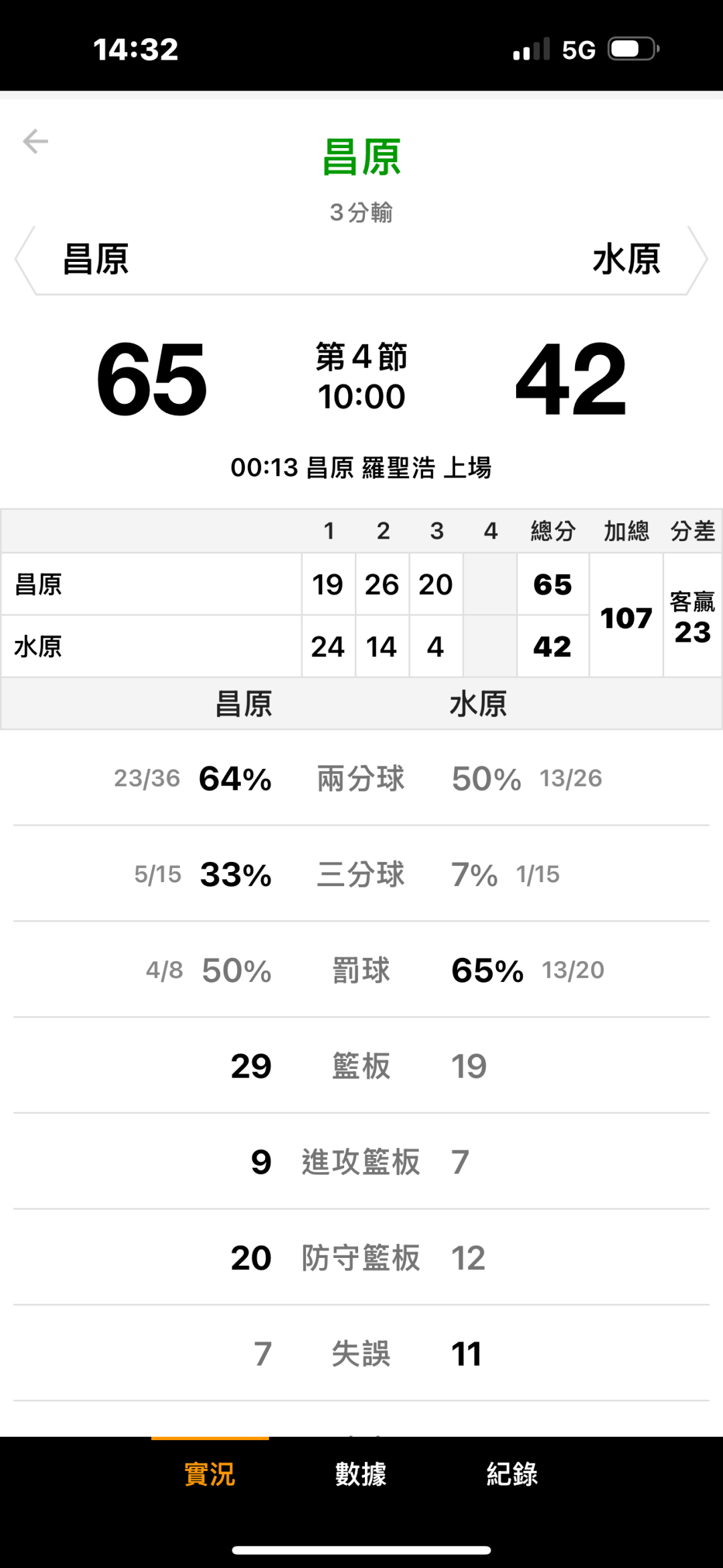Tap the signal strength bars icon
723x1568 pixels.
click(532, 50)
